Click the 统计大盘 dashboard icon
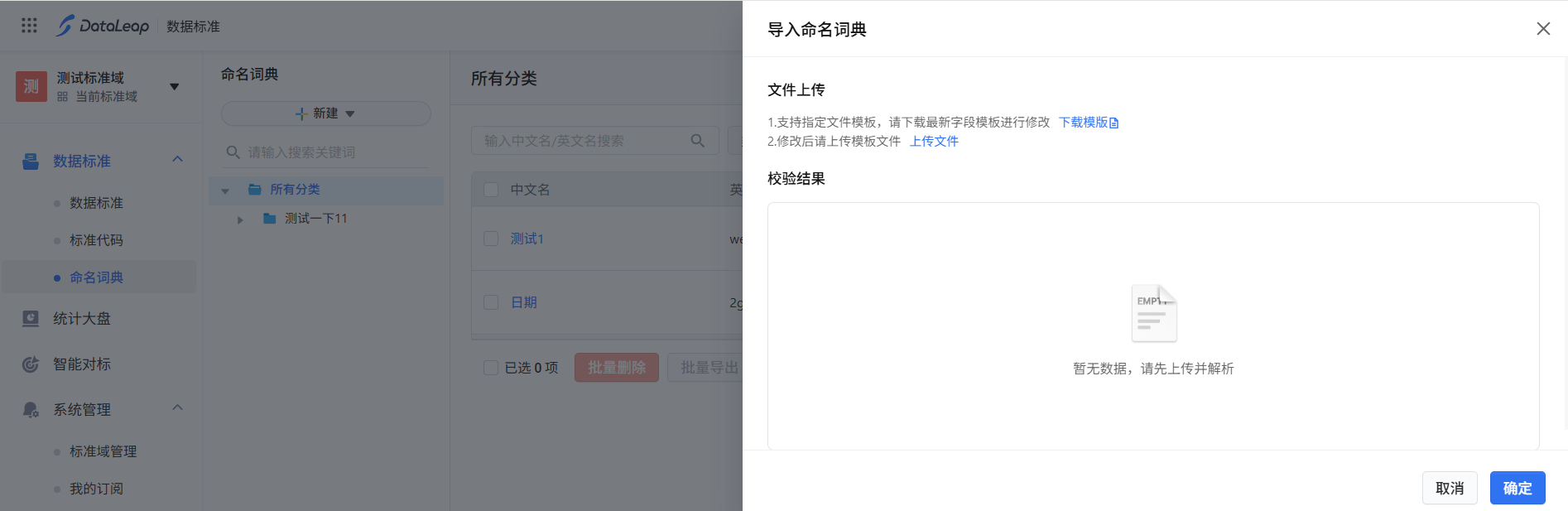Image resolution: width=1568 pixels, height=511 pixels. coord(31,319)
